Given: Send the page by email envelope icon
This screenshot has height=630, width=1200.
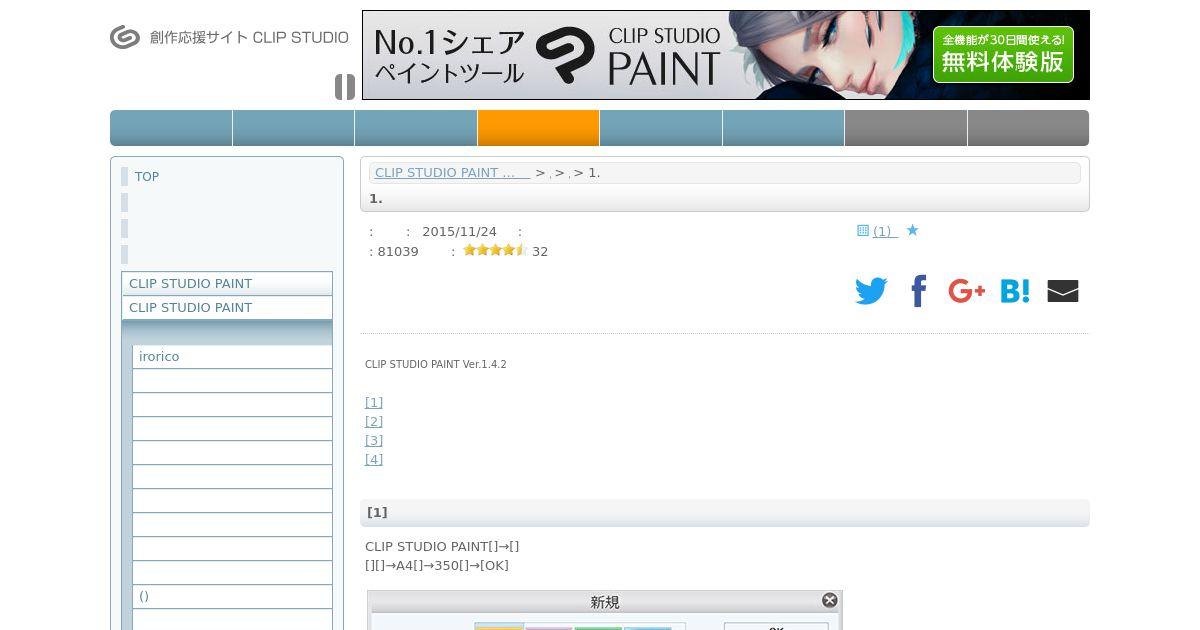Looking at the screenshot, I should coord(1063,291).
